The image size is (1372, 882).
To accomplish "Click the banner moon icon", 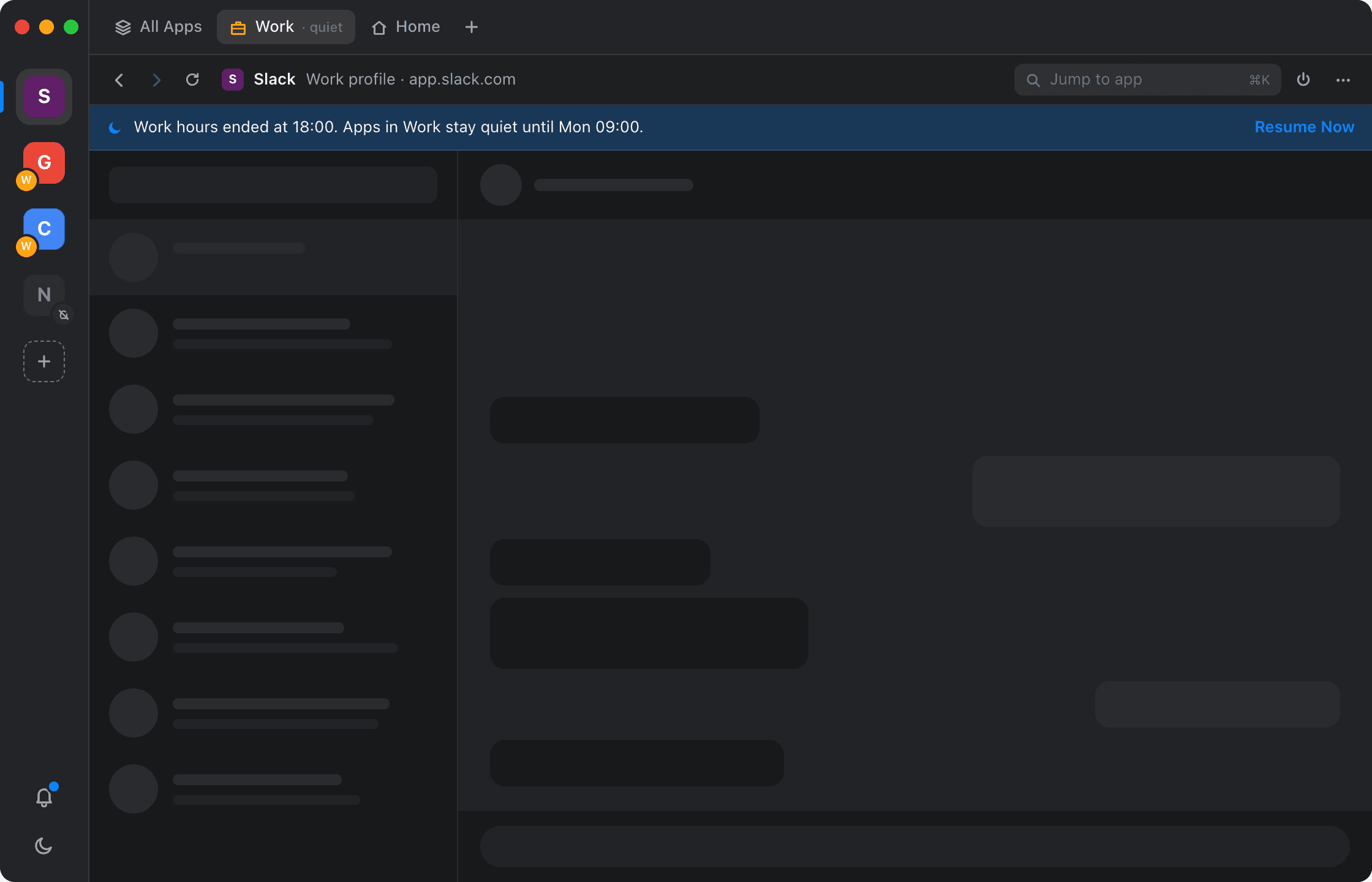I will coord(115,127).
